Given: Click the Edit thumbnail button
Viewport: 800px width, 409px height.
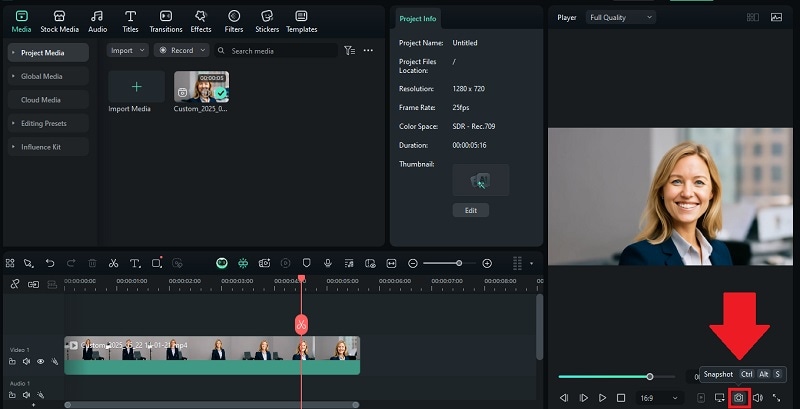Looking at the screenshot, I should tap(471, 210).
